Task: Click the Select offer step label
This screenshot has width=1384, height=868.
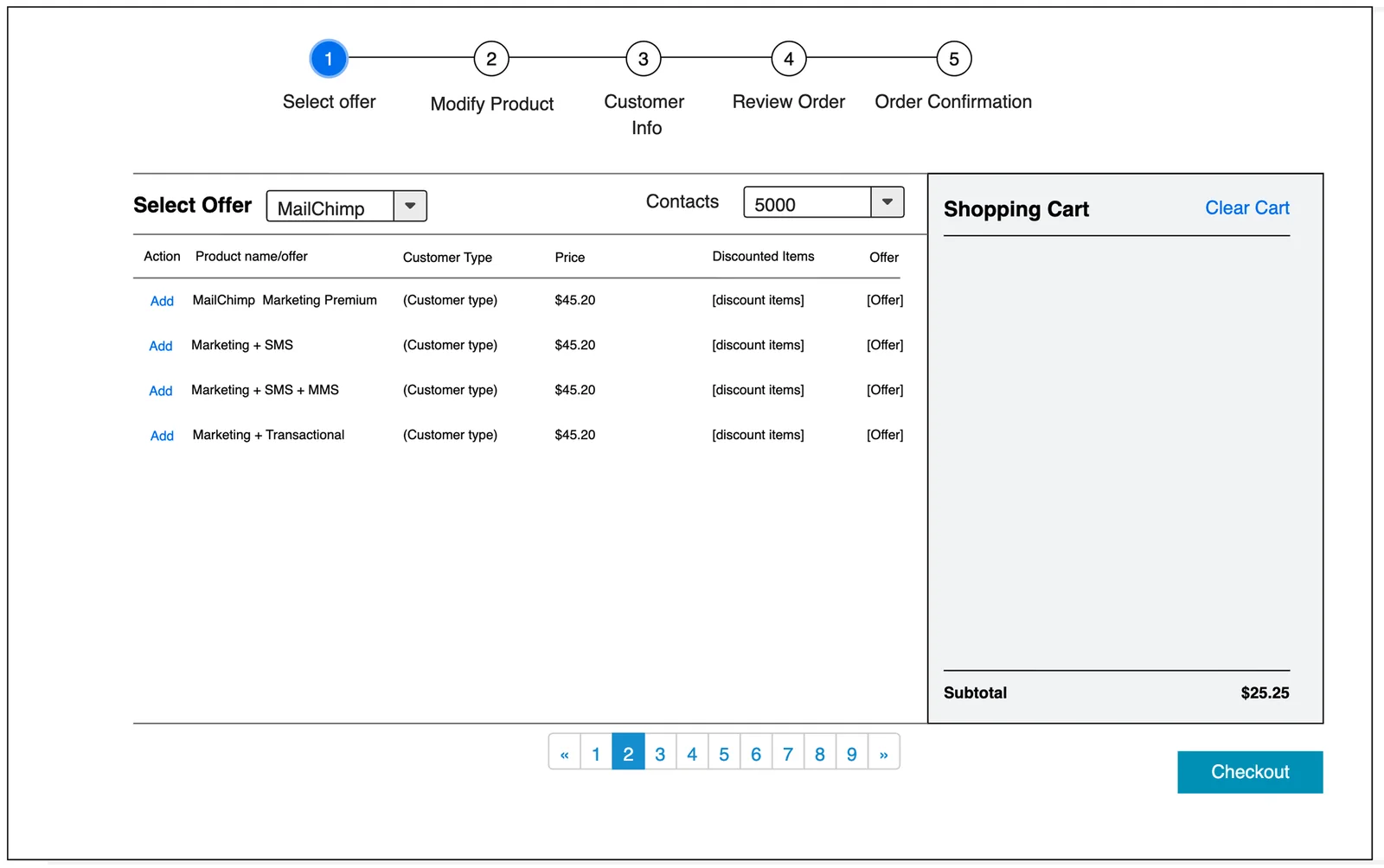Action: point(330,101)
